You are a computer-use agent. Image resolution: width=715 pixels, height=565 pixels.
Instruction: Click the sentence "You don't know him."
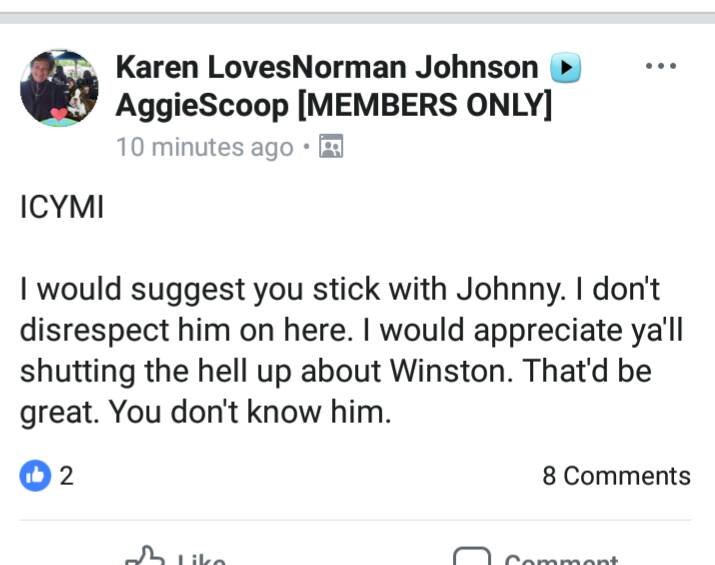coord(248,412)
